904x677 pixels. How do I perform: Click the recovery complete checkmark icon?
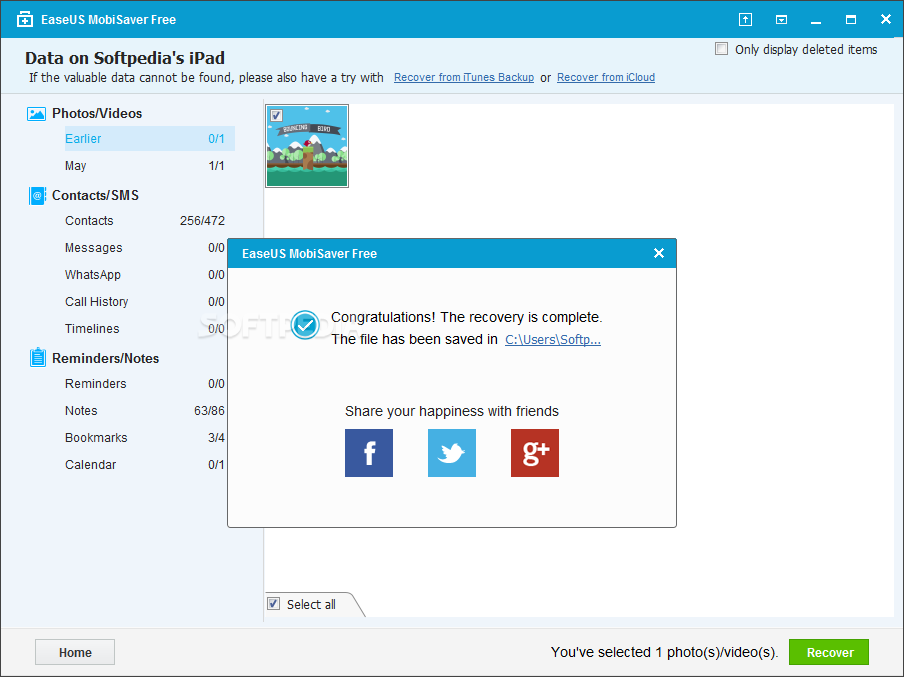click(x=305, y=326)
